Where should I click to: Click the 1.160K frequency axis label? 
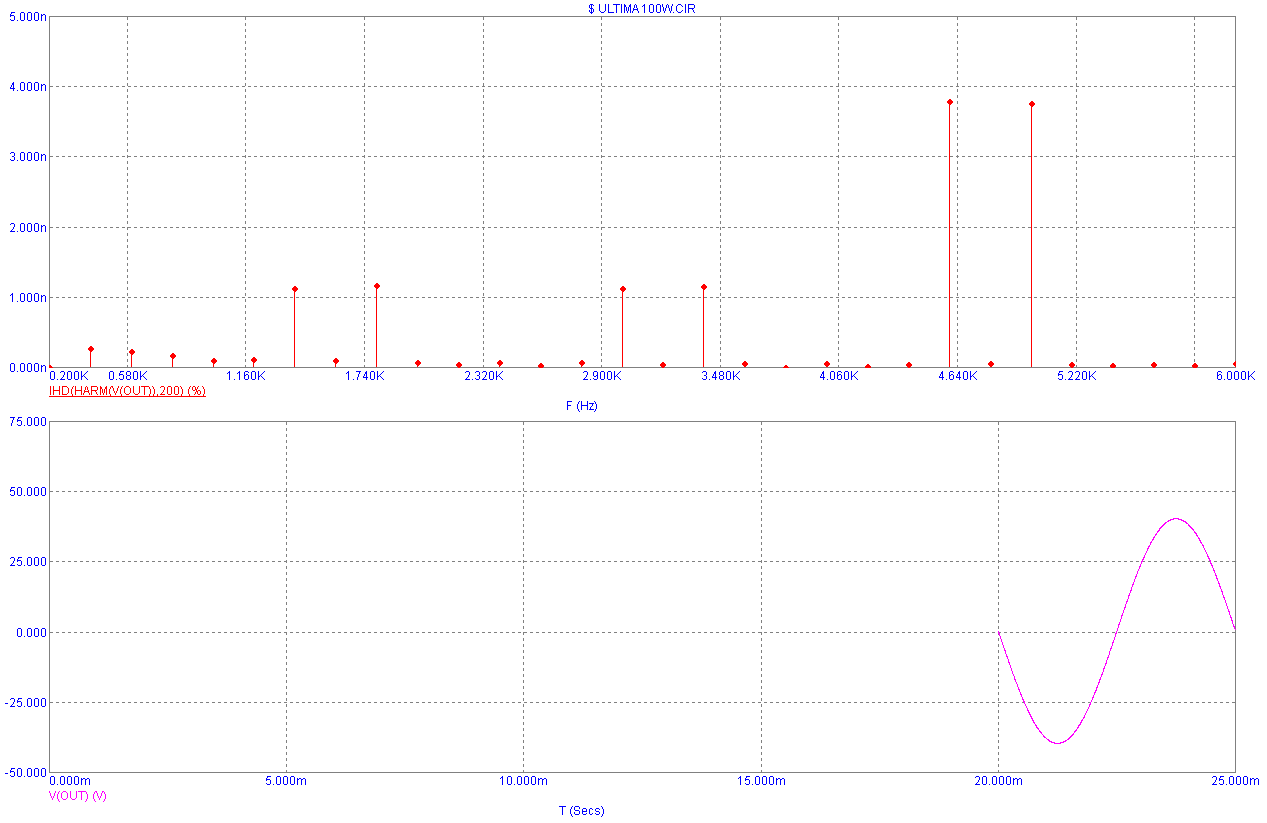[x=246, y=376]
